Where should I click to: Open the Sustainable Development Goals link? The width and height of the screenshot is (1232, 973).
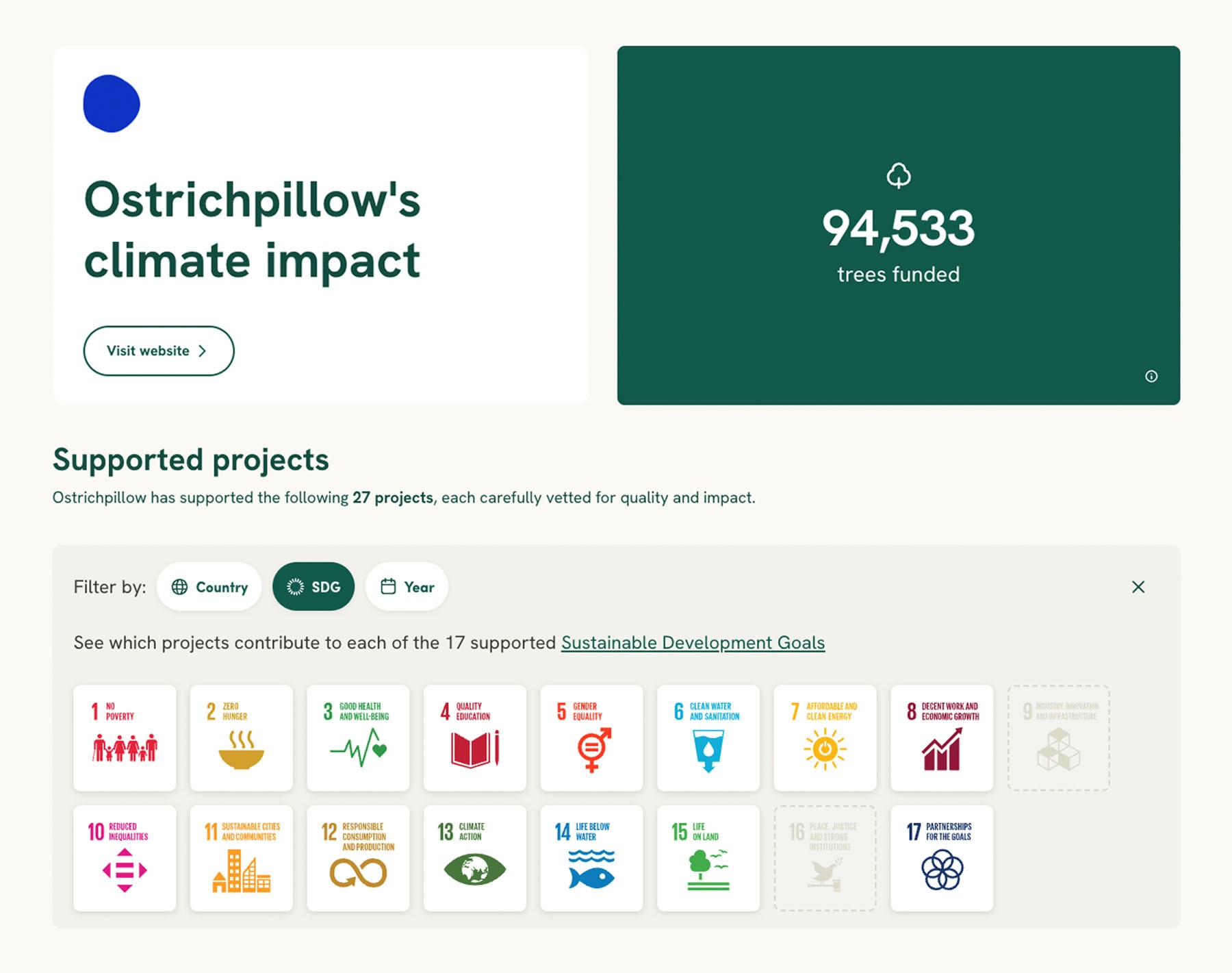[693, 643]
